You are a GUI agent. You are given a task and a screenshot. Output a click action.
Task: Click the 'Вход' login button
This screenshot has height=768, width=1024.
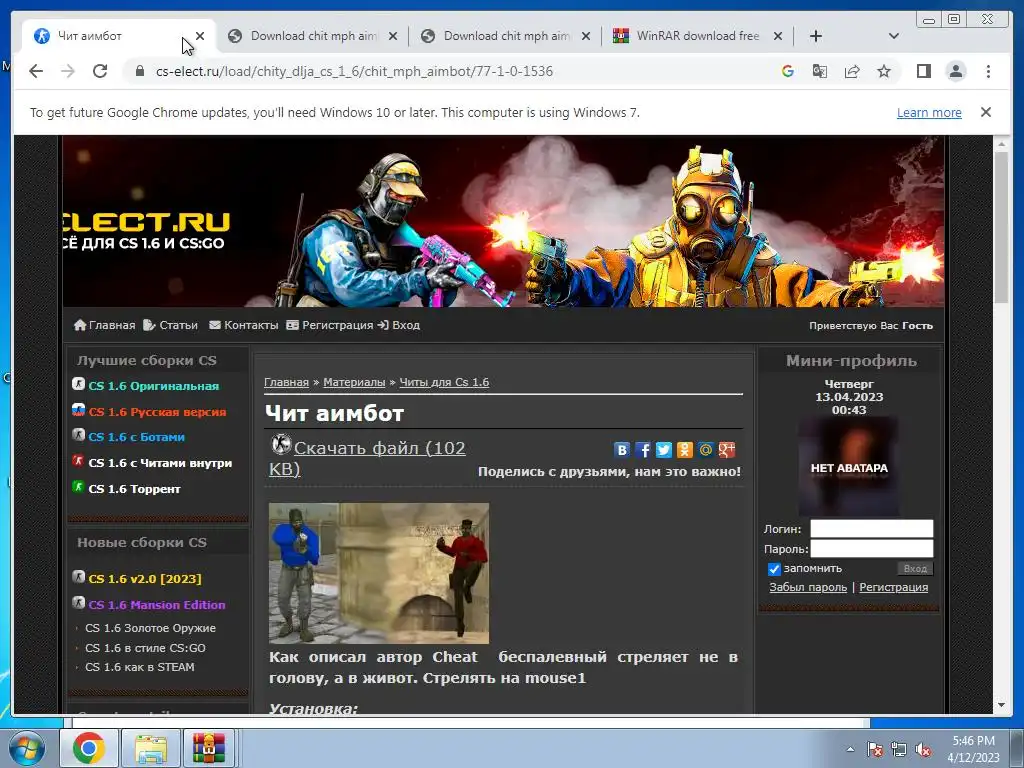pyautogui.click(x=915, y=569)
